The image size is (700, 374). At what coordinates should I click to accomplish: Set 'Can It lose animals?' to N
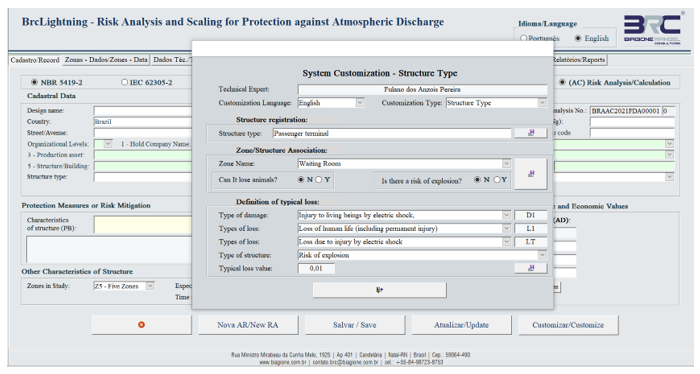tap(301, 179)
